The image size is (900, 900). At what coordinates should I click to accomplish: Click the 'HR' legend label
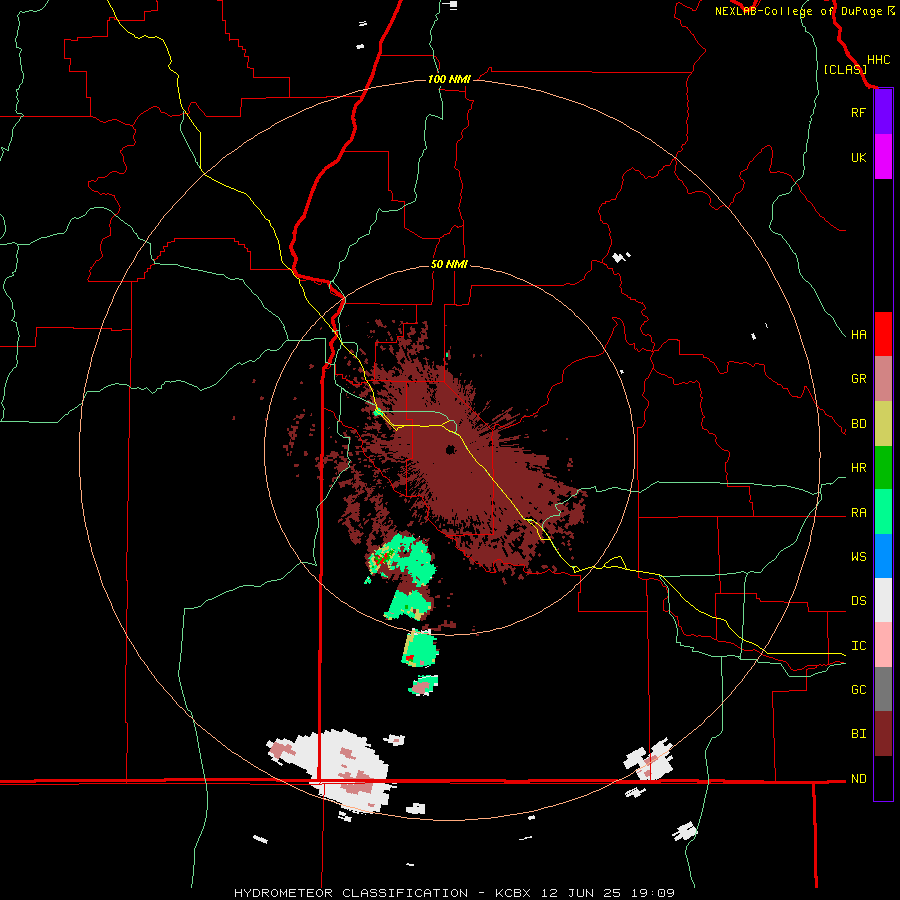pos(858,468)
